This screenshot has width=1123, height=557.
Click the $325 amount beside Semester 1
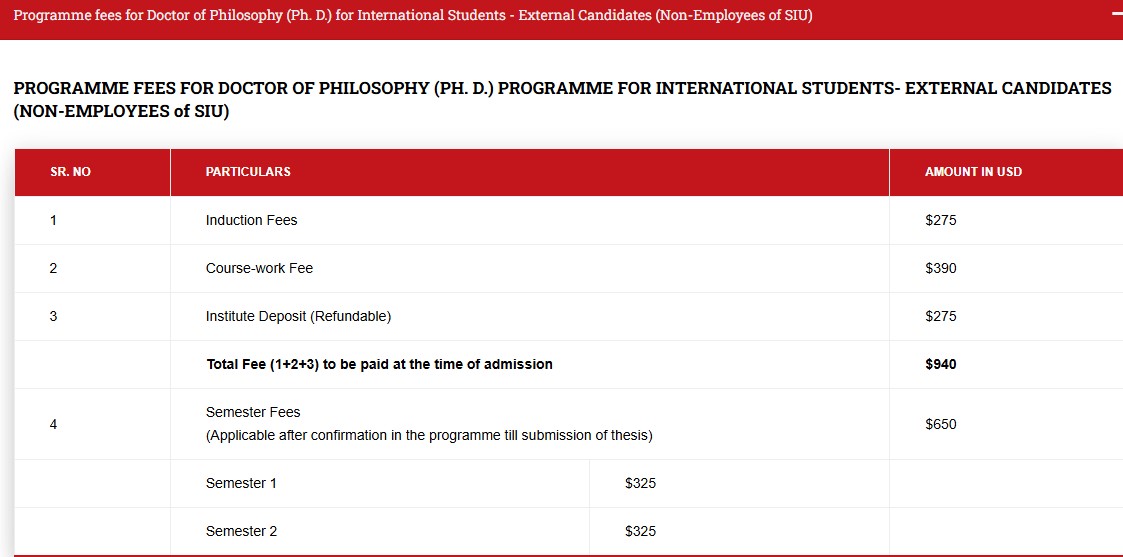tap(640, 483)
